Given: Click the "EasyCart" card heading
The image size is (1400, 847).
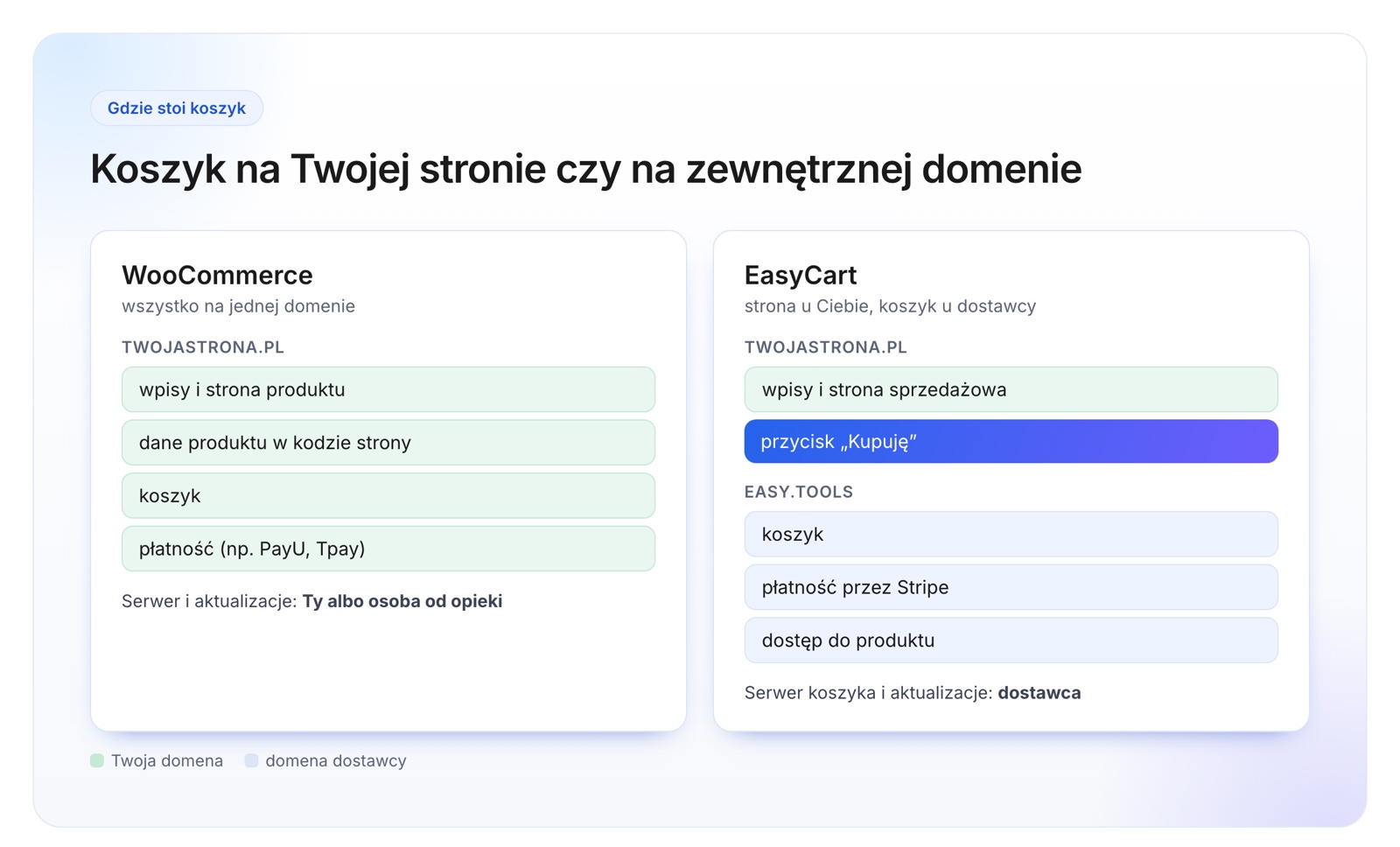Looking at the screenshot, I should pos(800,275).
